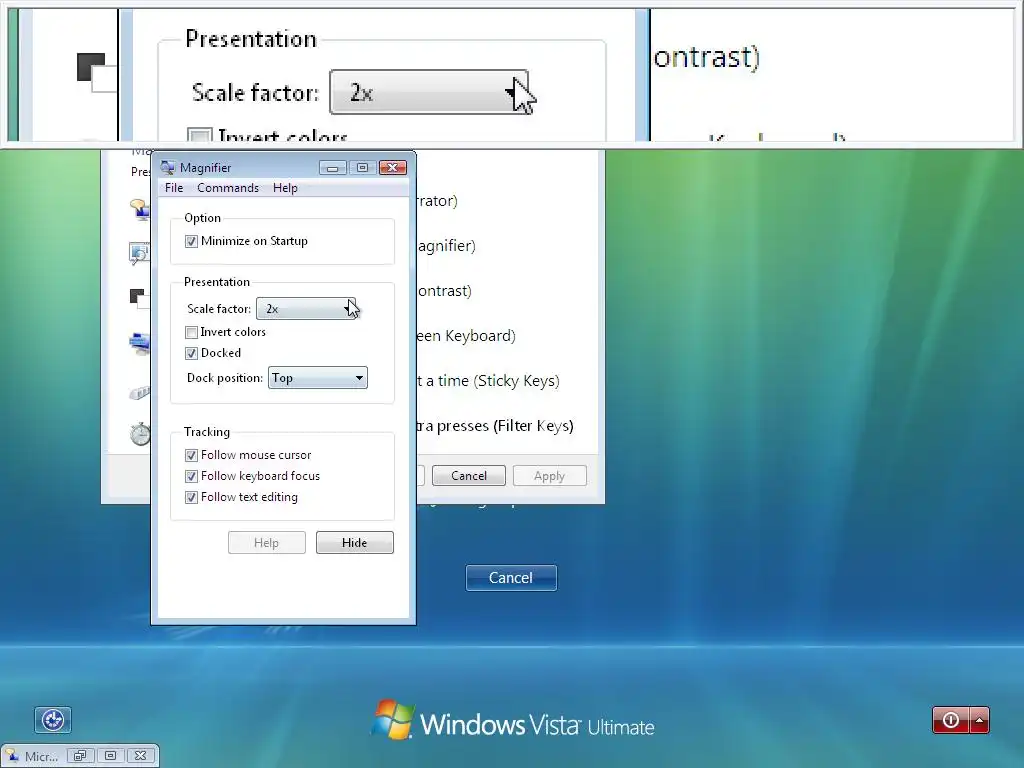This screenshot has width=1024, height=768.
Task: Open the File menu in Magnifier
Action: (174, 187)
